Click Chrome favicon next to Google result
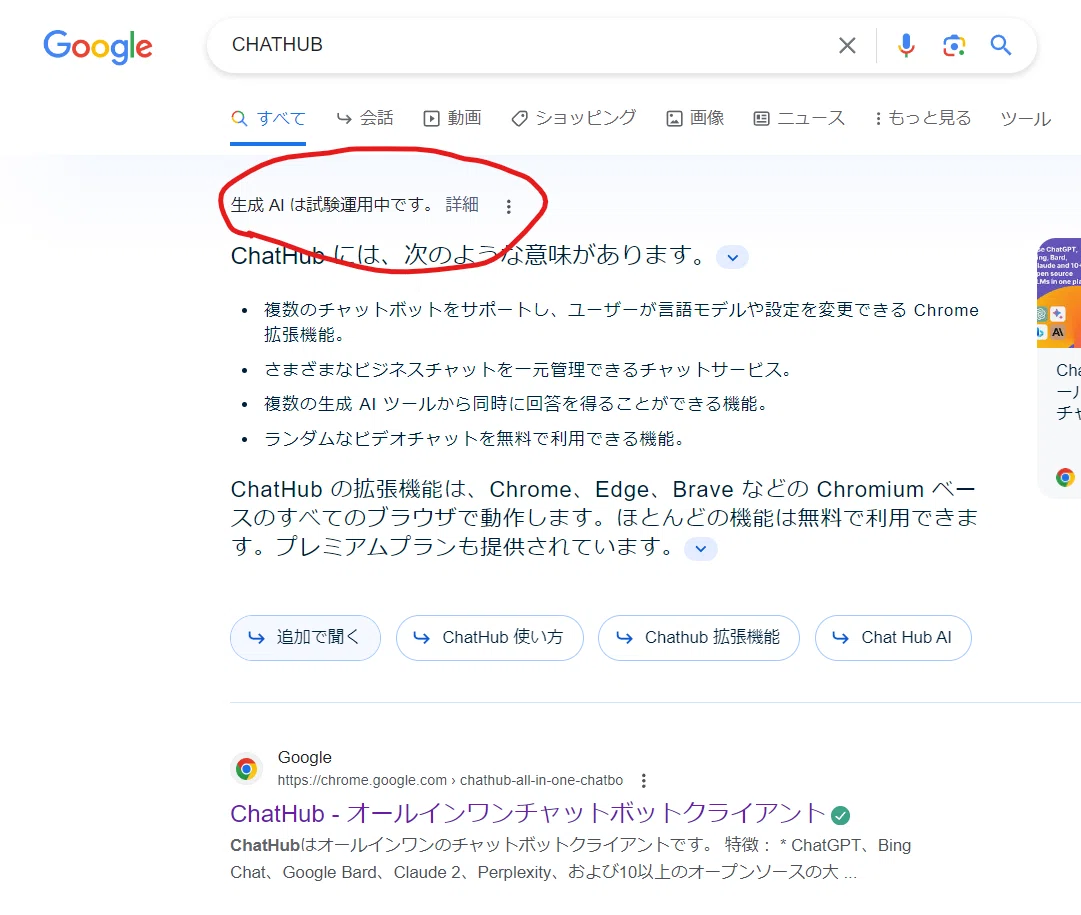This screenshot has height=915, width=1081. [x=246, y=768]
